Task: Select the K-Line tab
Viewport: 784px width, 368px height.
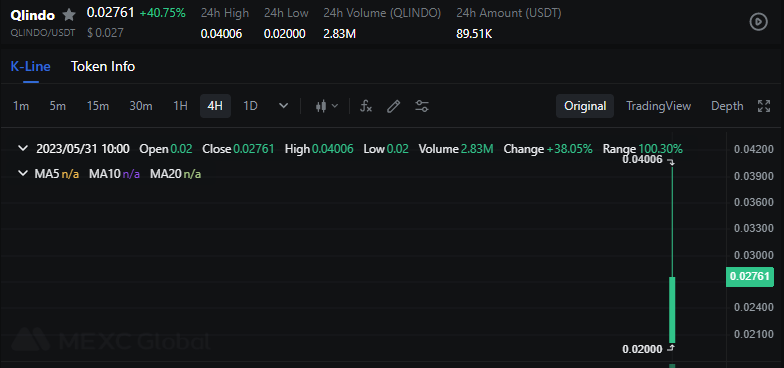Action: (30, 66)
